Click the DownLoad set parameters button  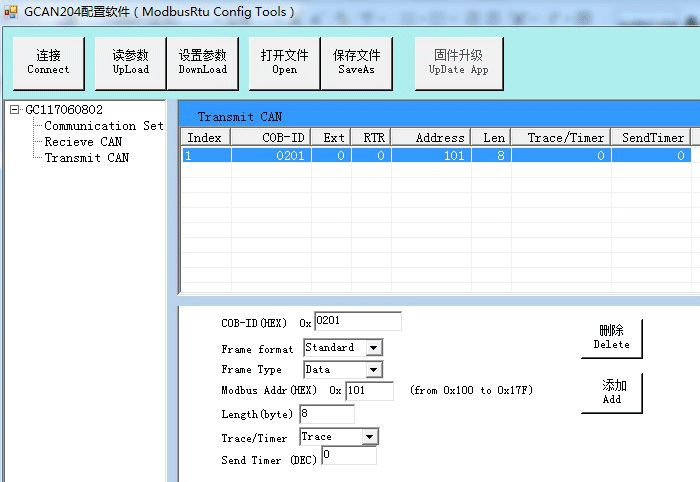203,63
